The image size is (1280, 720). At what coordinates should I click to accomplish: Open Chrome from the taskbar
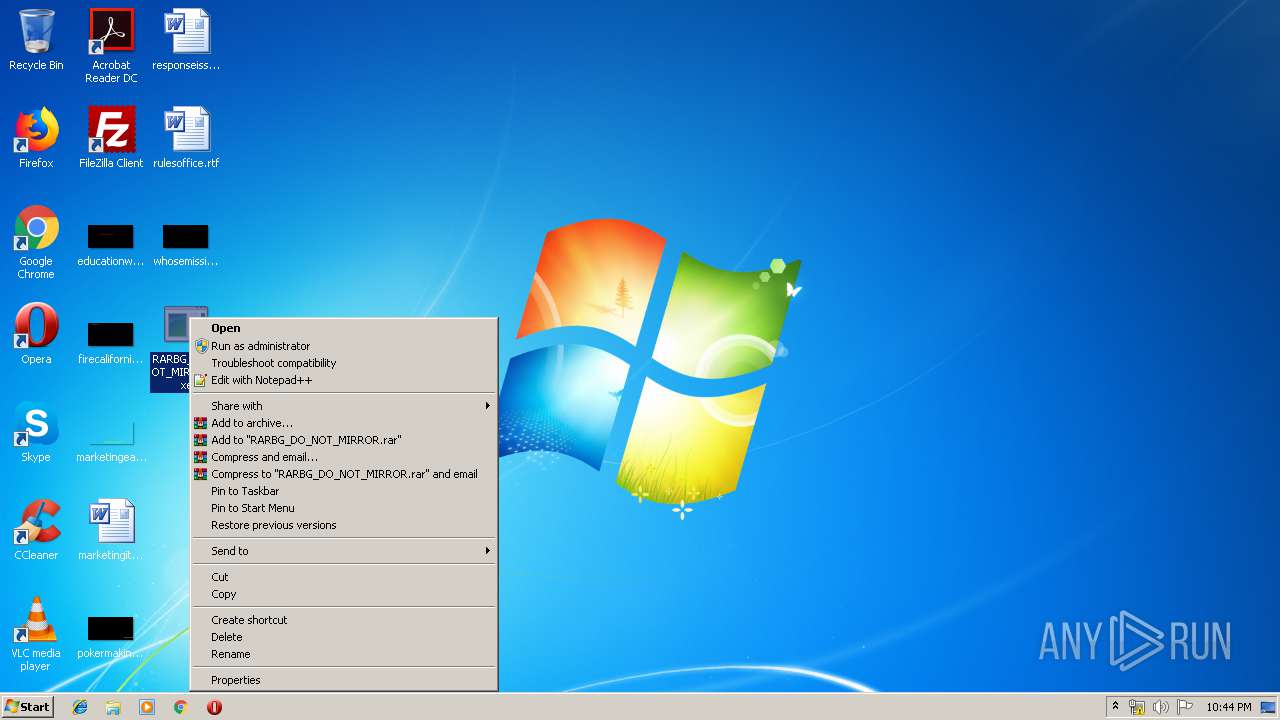[180, 707]
